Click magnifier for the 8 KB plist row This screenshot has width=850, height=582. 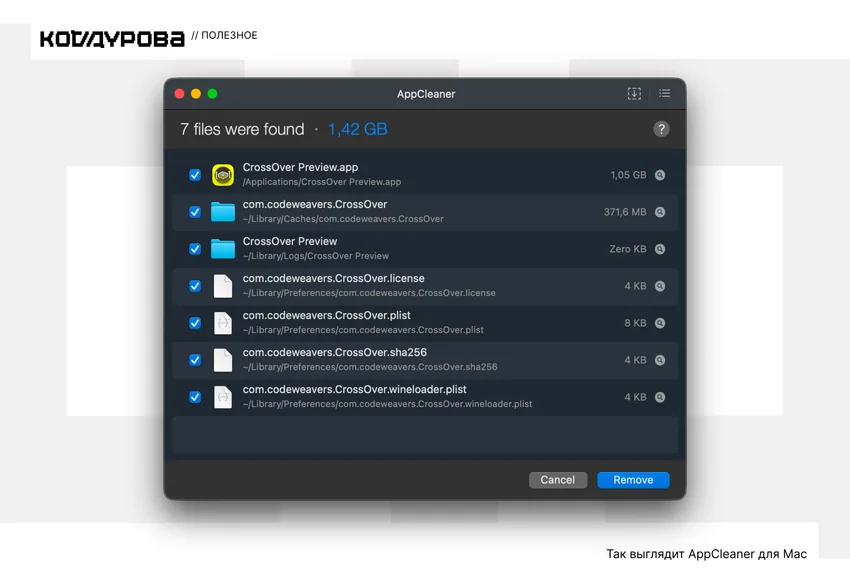(x=660, y=323)
